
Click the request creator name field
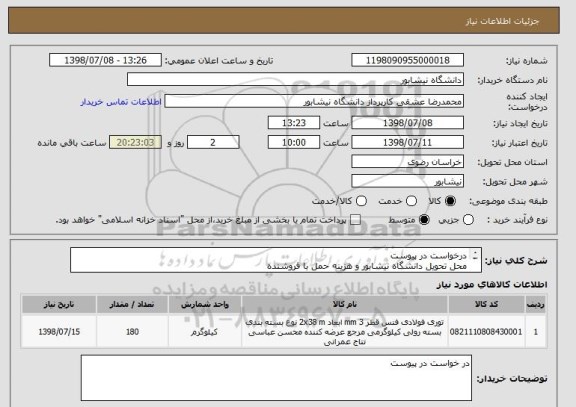point(314,101)
